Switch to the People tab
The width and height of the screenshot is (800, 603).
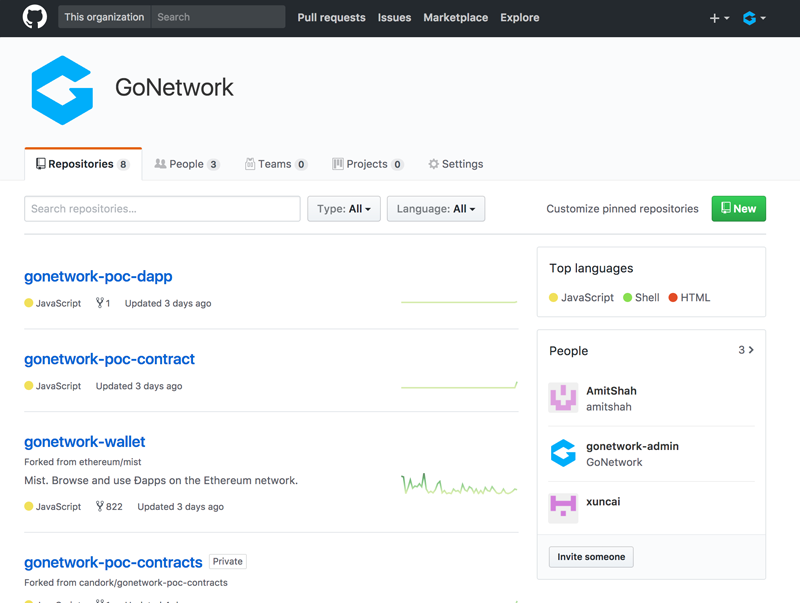(187, 164)
